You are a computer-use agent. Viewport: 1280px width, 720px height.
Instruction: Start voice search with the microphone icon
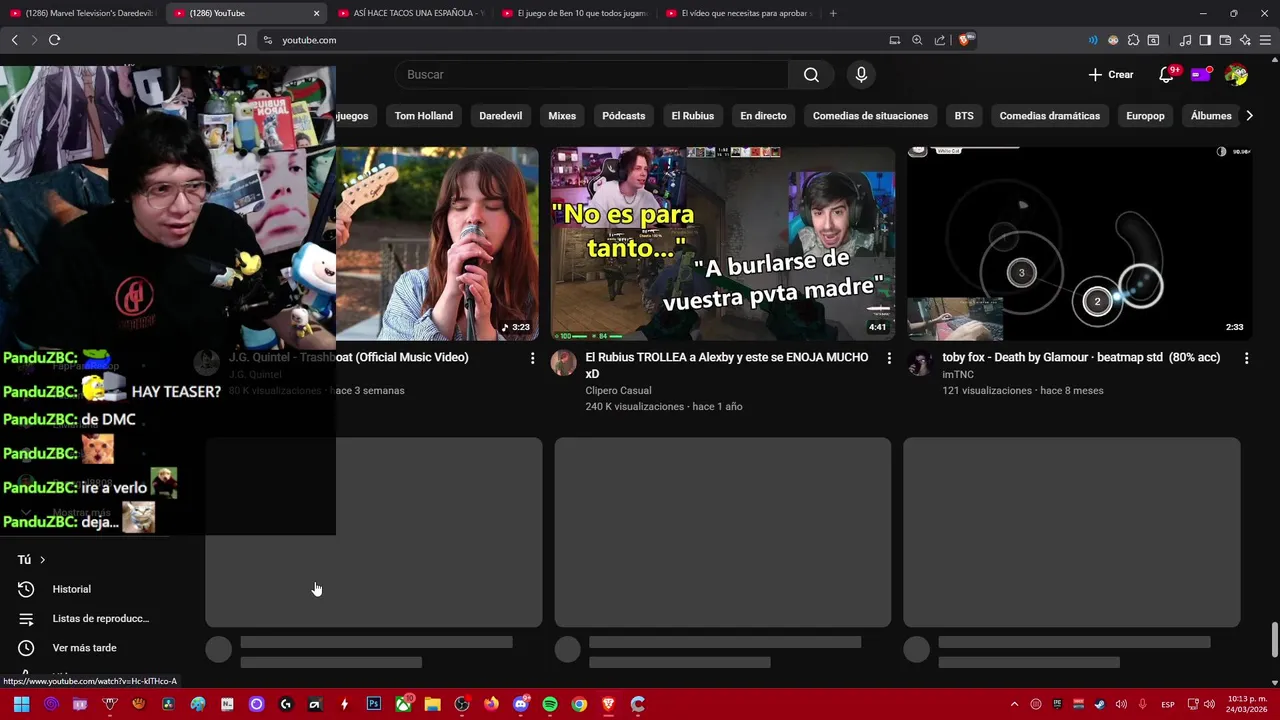(x=861, y=75)
